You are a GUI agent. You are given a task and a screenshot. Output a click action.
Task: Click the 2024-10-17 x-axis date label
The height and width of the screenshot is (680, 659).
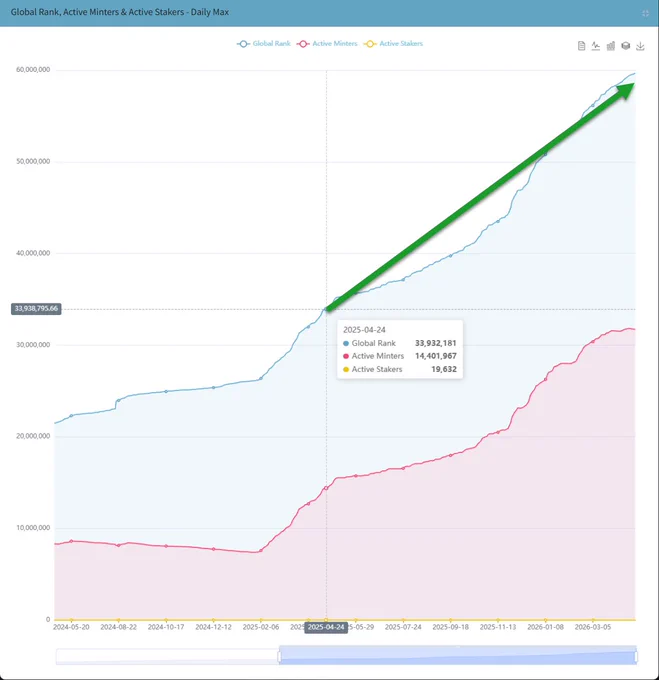[166, 627]
